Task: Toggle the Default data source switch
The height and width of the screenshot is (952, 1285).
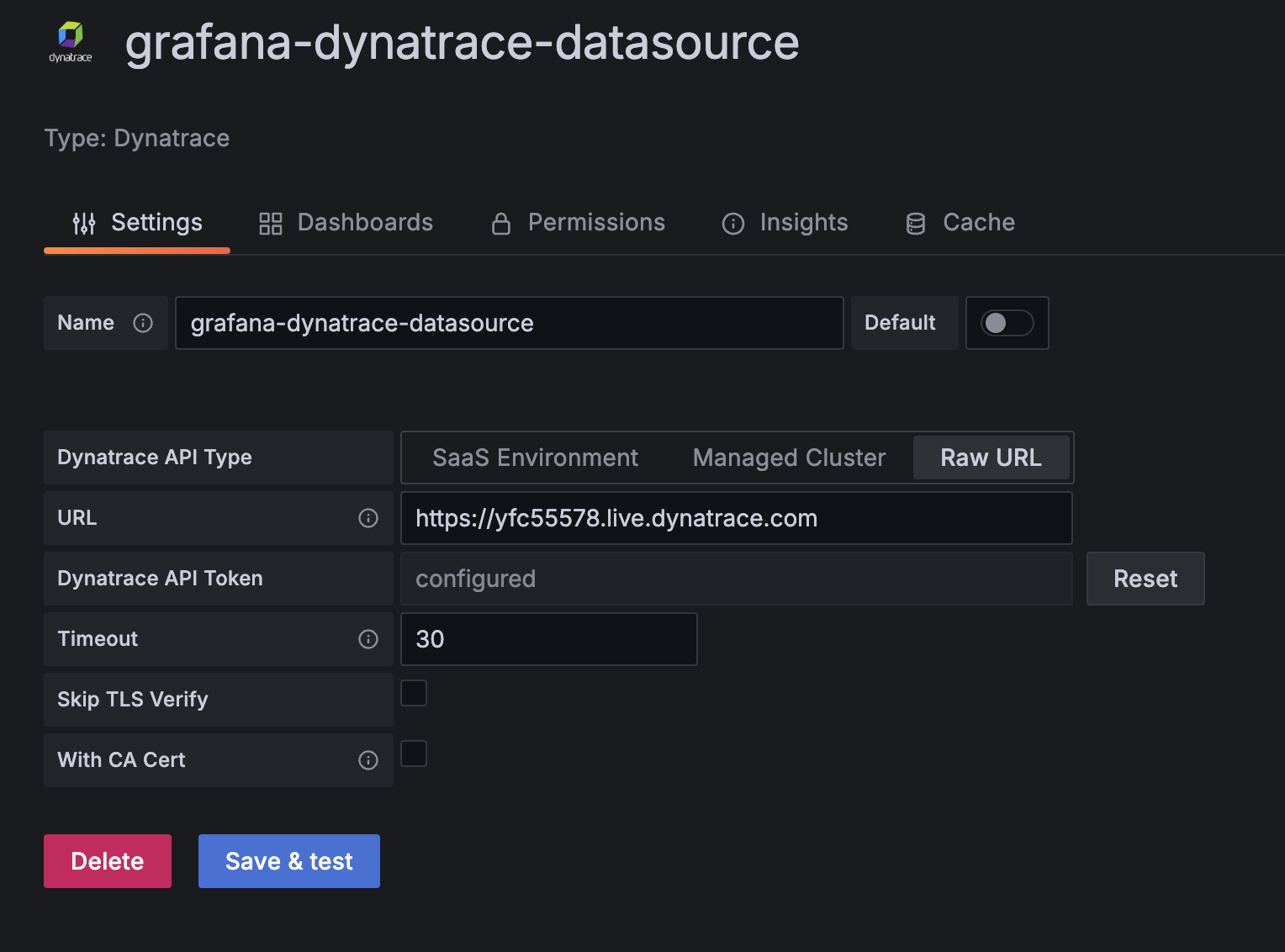Action: (x=1007, y=323)
